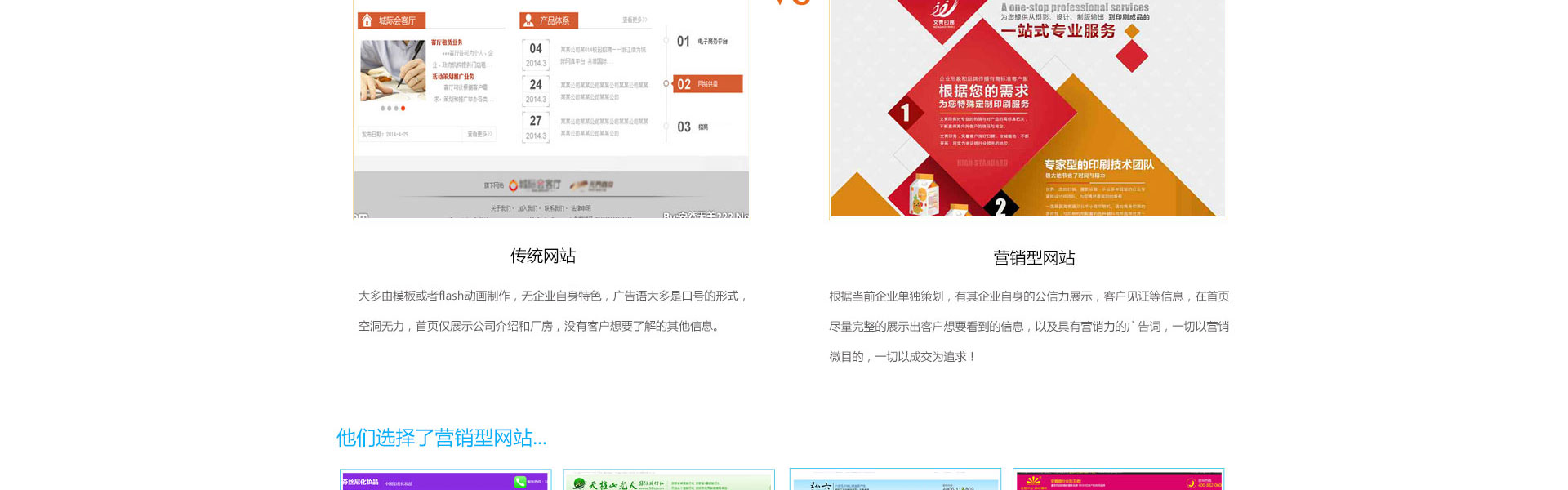Click the juice carton product image
This screenshot has height=490, width=1568.
925,196
